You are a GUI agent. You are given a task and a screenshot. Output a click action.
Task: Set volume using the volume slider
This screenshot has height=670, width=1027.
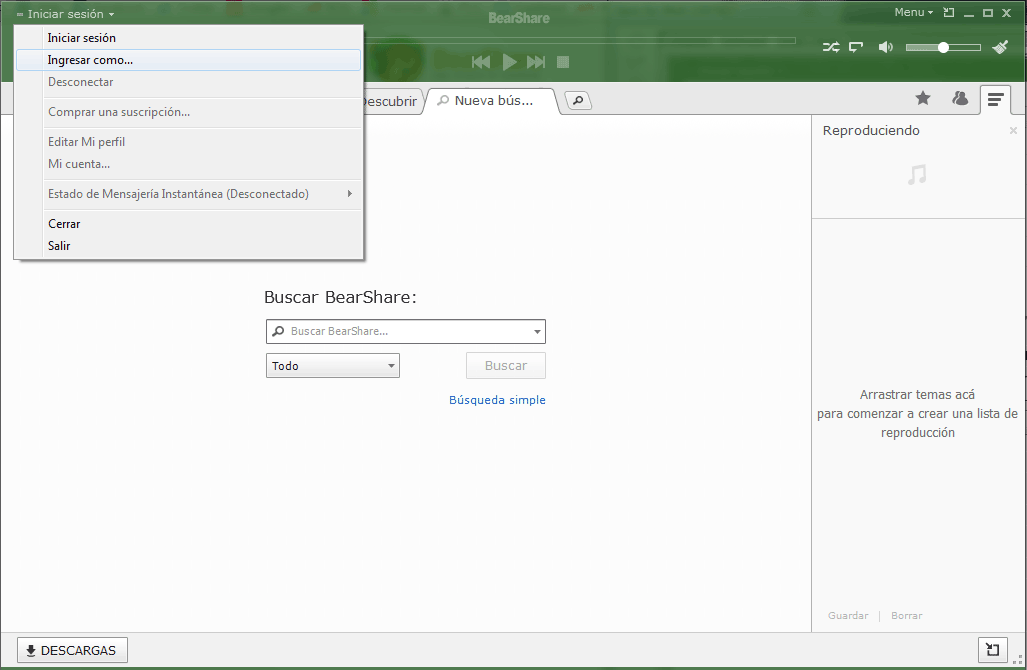click(943, 47)
